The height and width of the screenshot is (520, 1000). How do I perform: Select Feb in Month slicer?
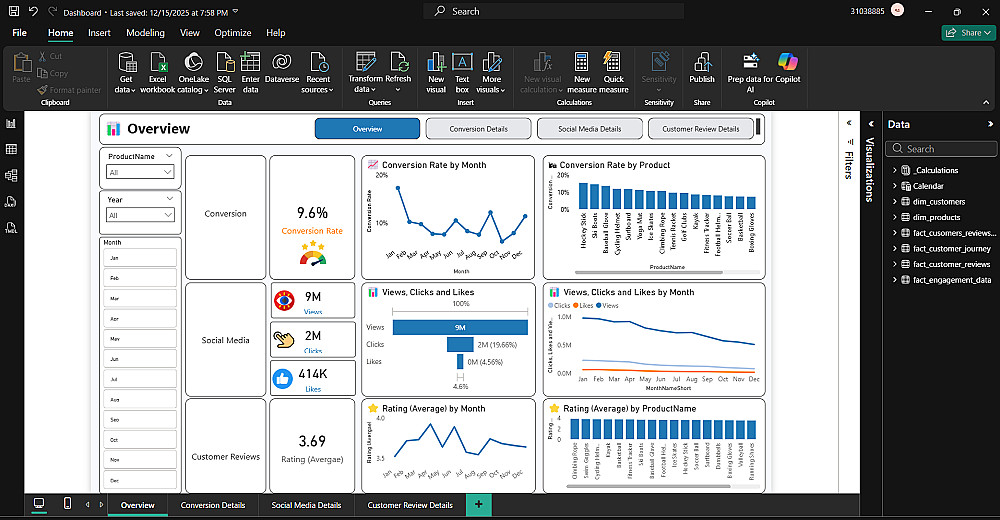click(x=140, y=278)
